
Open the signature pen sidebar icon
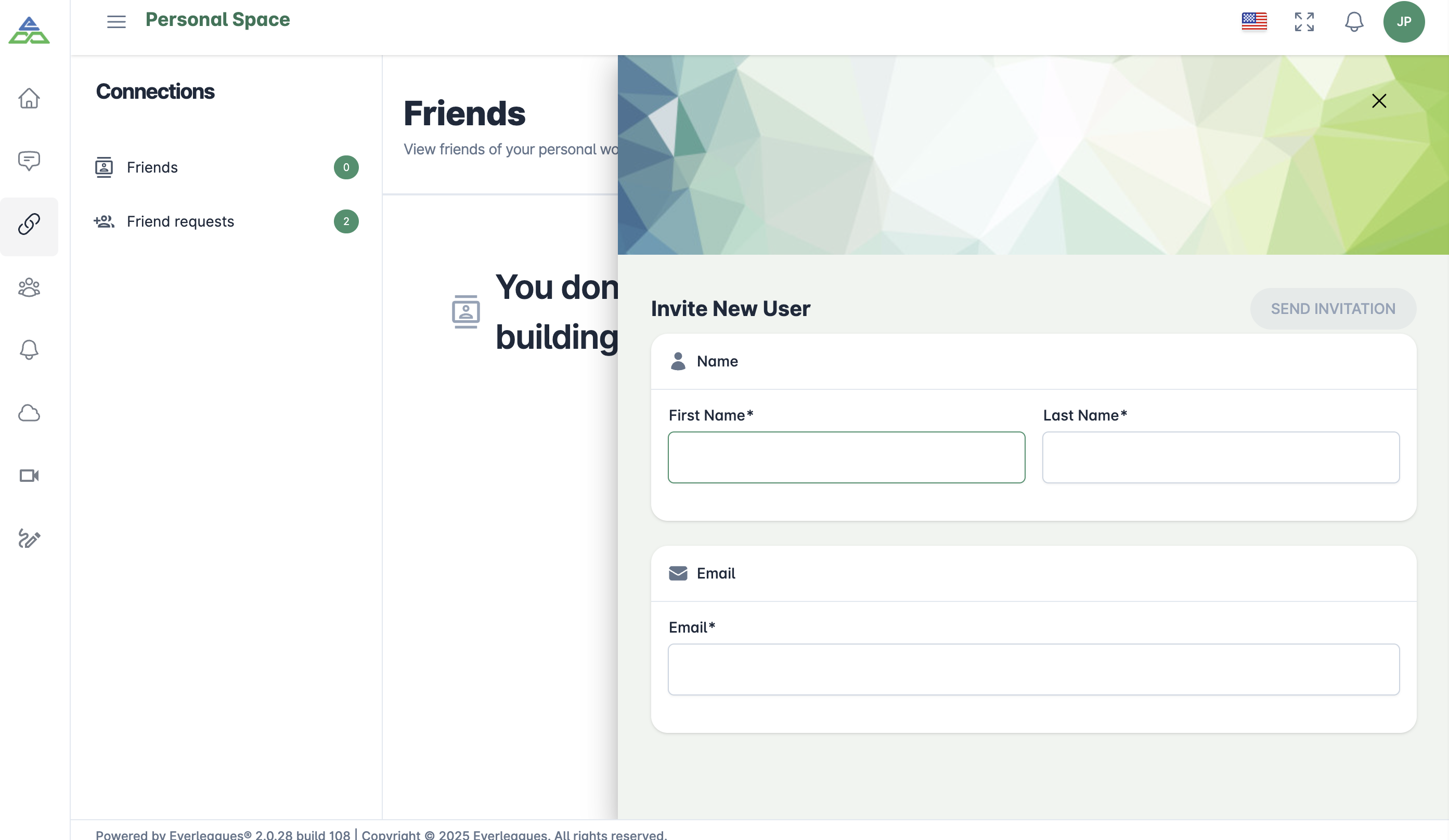tap(29, 539)
